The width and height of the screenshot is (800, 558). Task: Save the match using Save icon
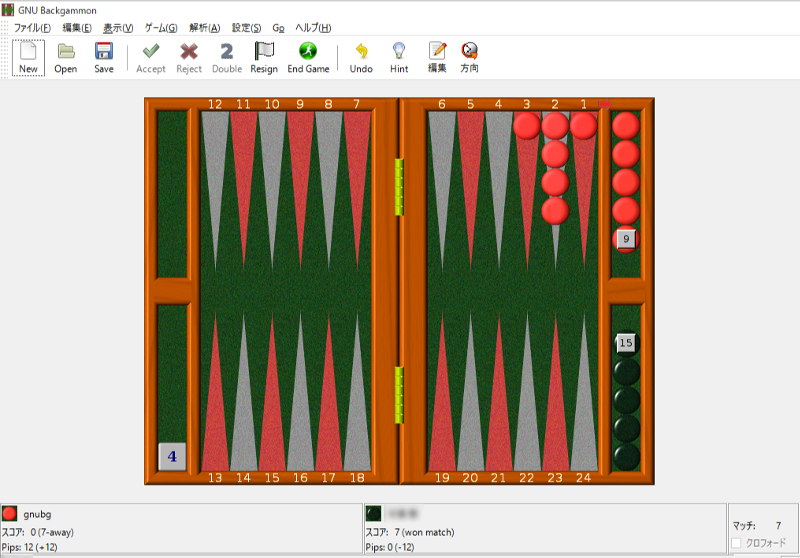[x=104, y=57]
